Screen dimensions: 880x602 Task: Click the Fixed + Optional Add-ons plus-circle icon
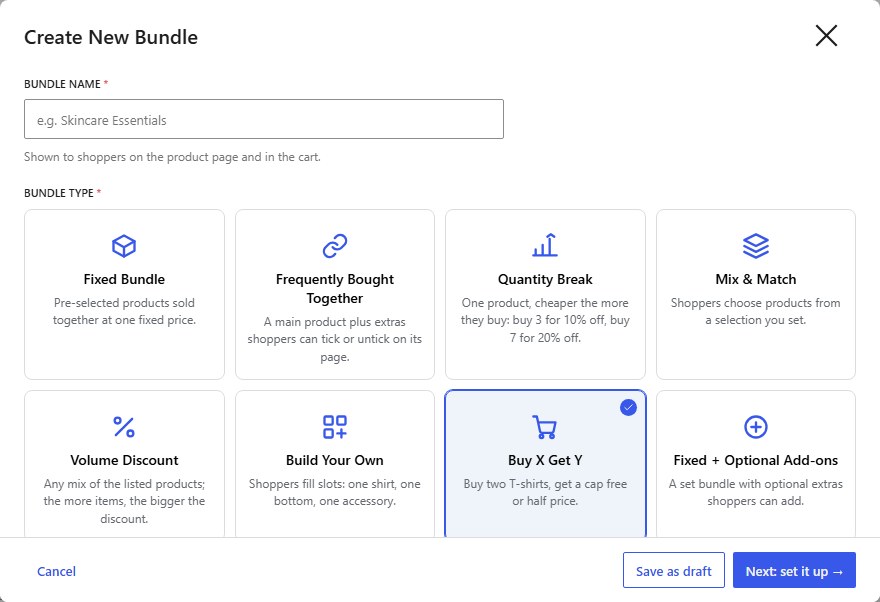pyautogui.click(x=755, y=427)
